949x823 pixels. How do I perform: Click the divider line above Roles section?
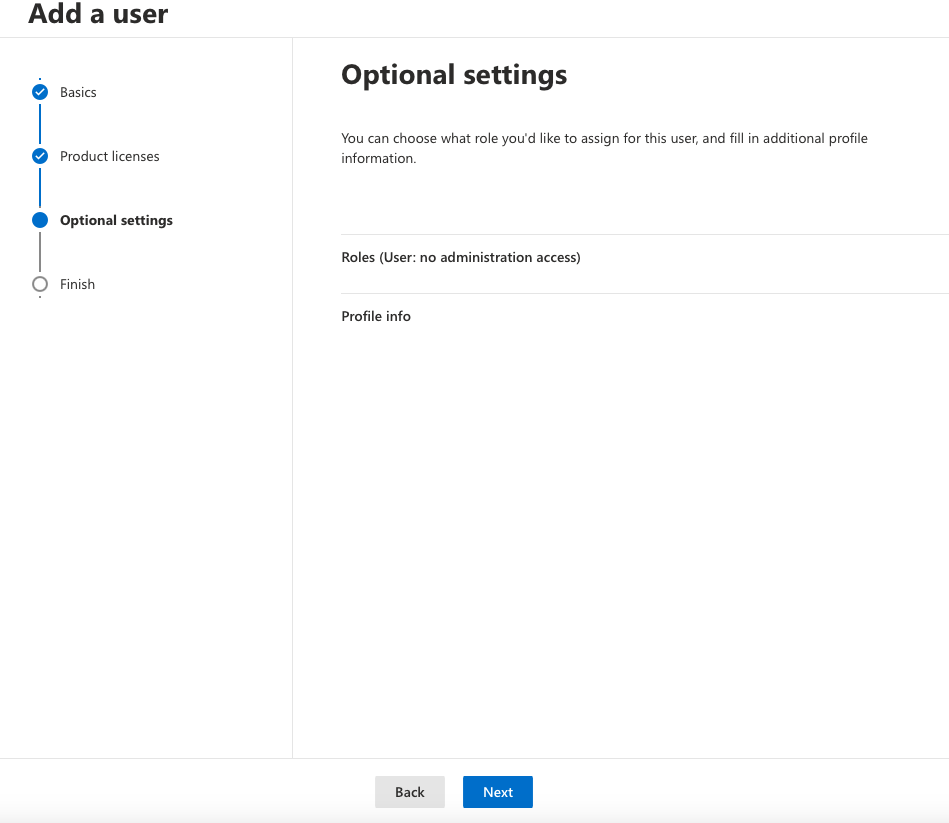[x=645, y=234]
